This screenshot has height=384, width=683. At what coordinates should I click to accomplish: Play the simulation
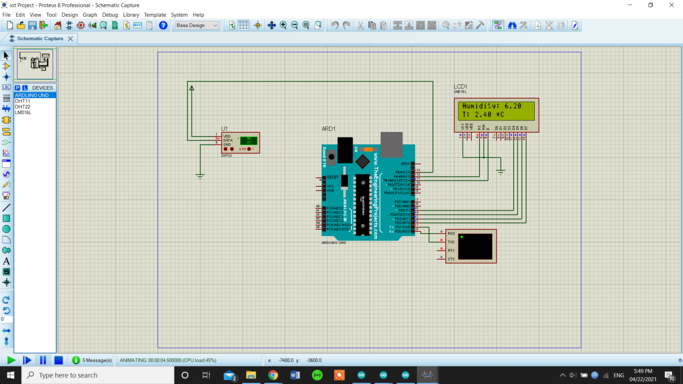tap(11, 360)
